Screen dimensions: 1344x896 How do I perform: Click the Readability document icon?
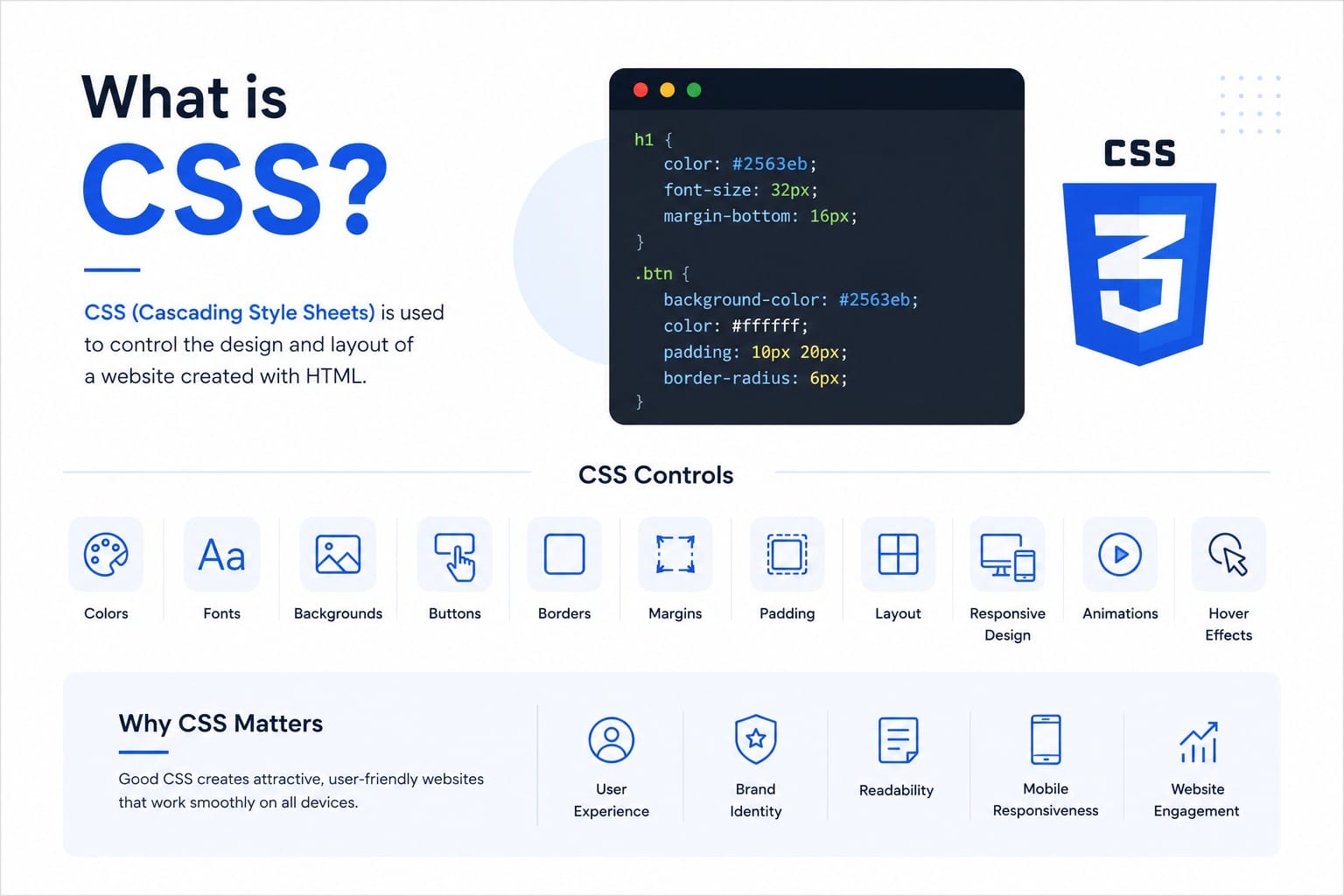tap(898, 740)
